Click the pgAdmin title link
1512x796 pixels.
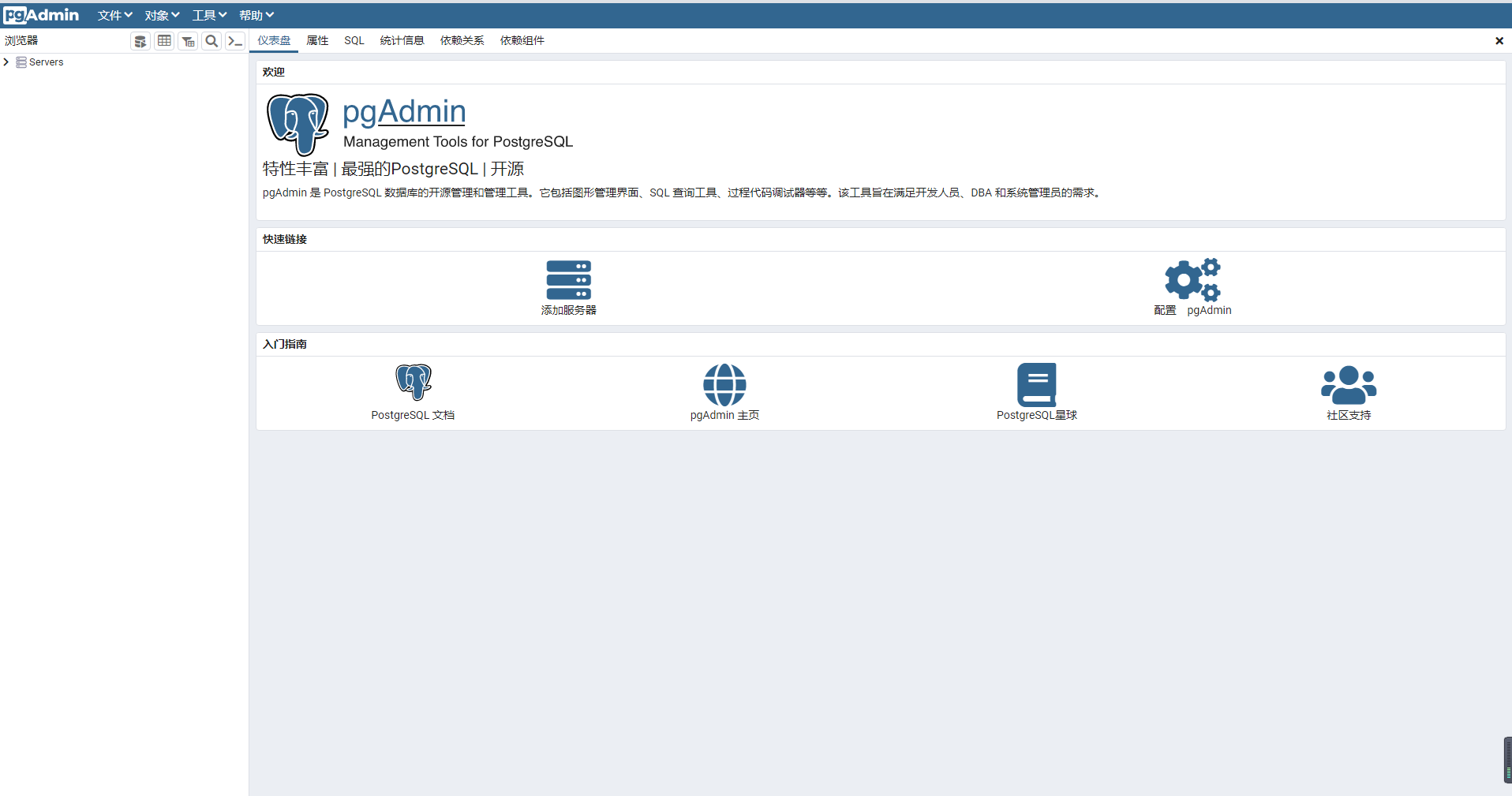(x=404, y=111)
